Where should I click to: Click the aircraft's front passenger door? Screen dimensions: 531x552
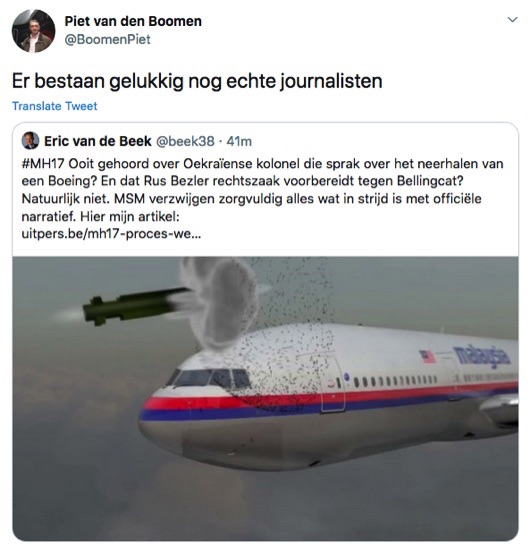pyautogui.click(x=332, y=383)
